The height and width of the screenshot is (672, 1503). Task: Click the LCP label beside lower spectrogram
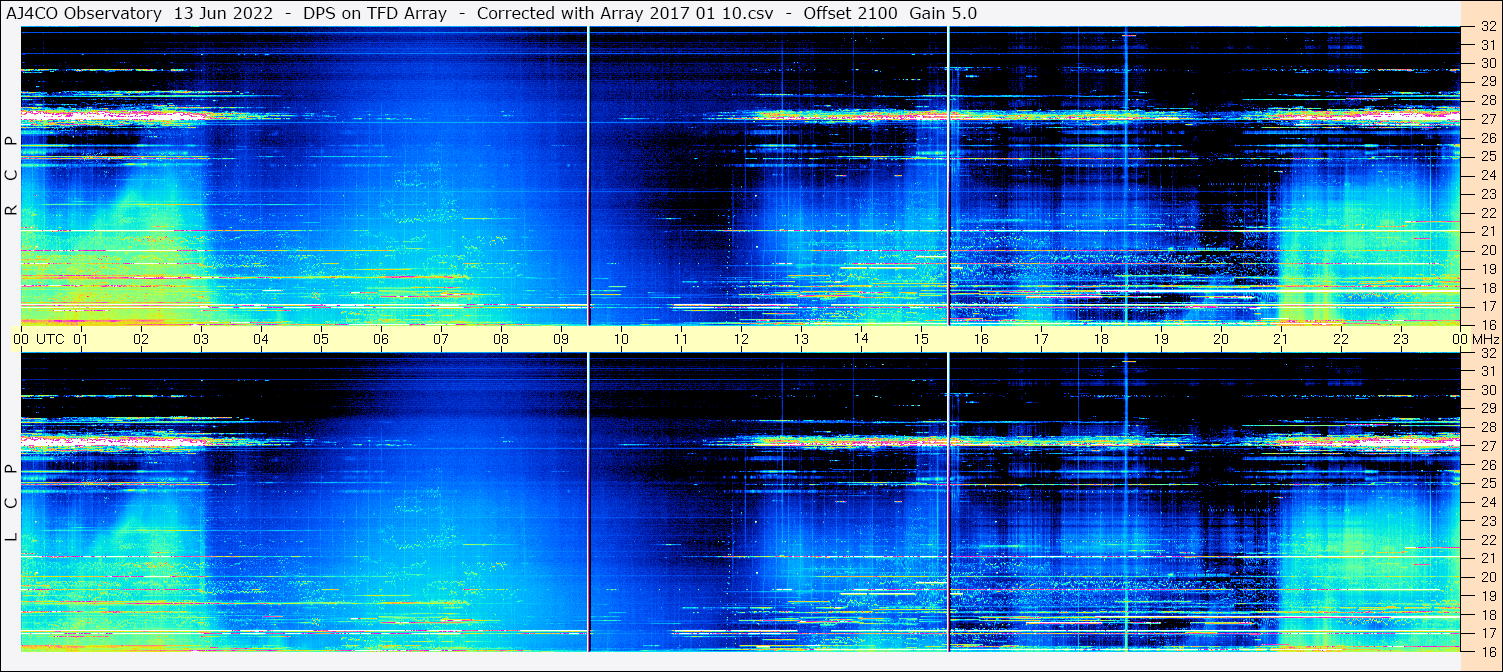[x=12, y=502]
